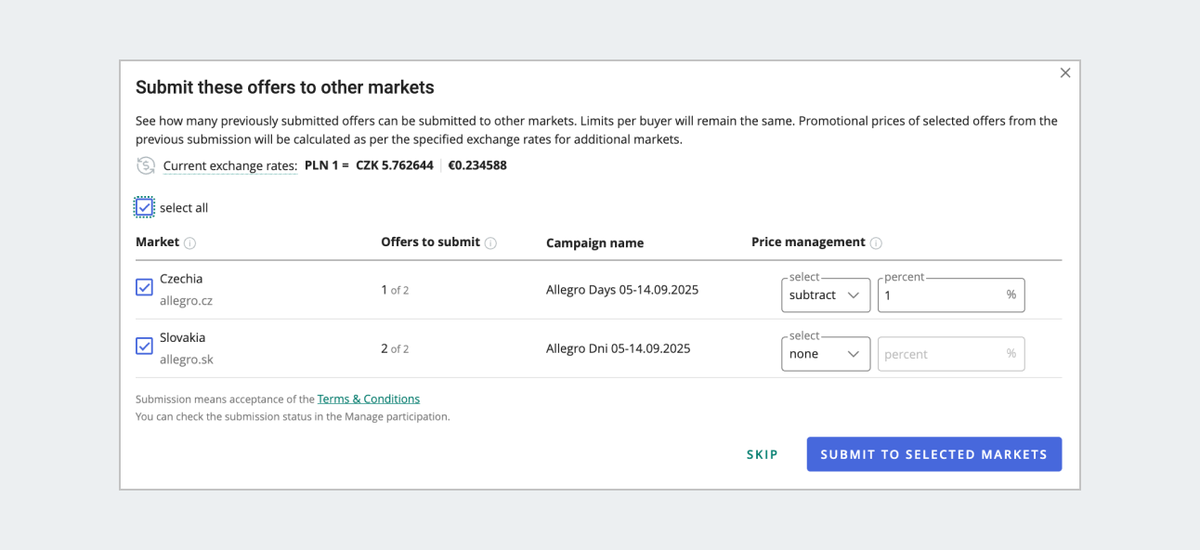Toggle the select all checkbox

(x=145, y=208)
